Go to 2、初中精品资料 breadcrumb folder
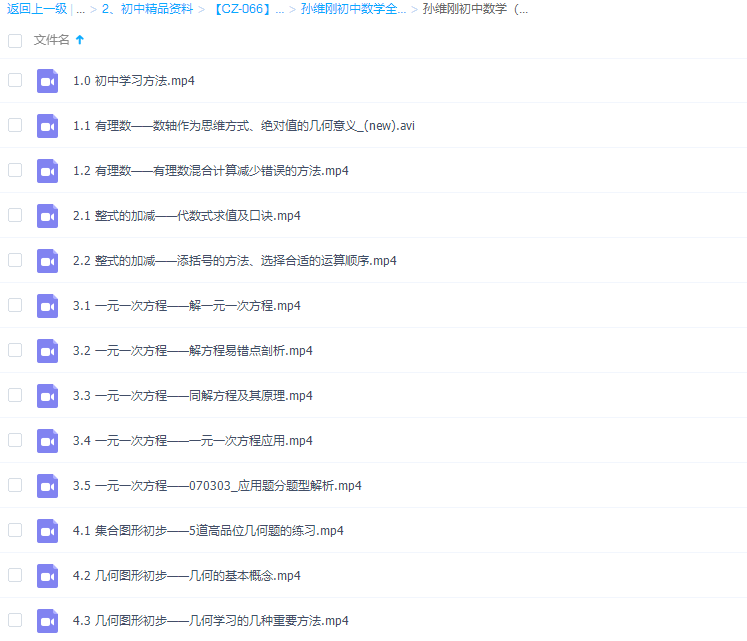This screenshot has height=641, width=747. pos(150,10)
